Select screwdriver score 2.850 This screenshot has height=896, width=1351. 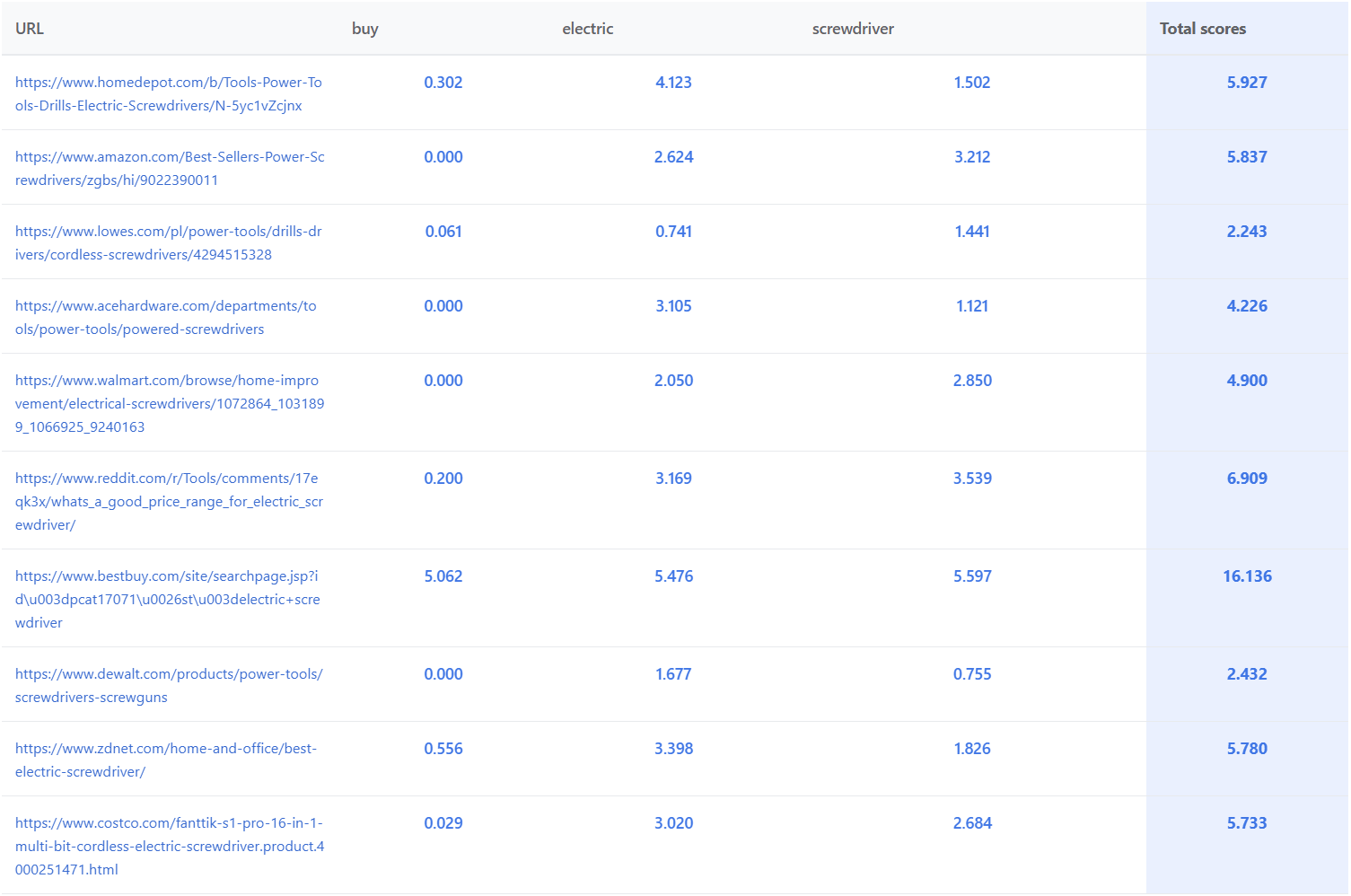[x=972, y=381]
